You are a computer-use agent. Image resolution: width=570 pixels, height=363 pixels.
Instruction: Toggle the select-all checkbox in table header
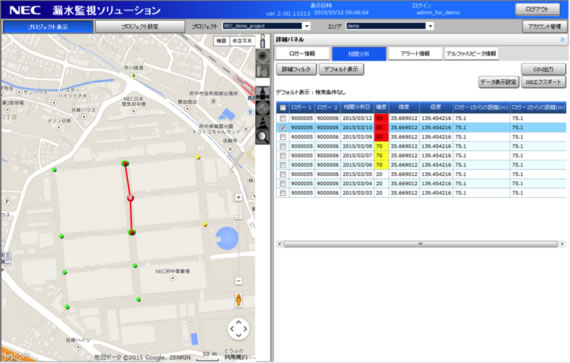pyautogui.click(x=283, y=108)
